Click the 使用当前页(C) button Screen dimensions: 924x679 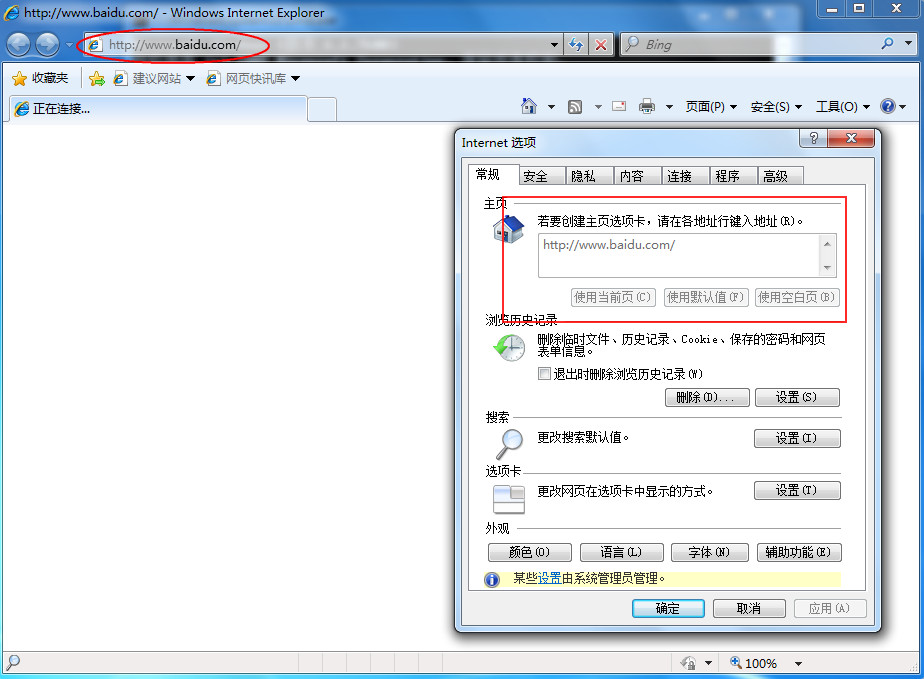pos(612,297)
